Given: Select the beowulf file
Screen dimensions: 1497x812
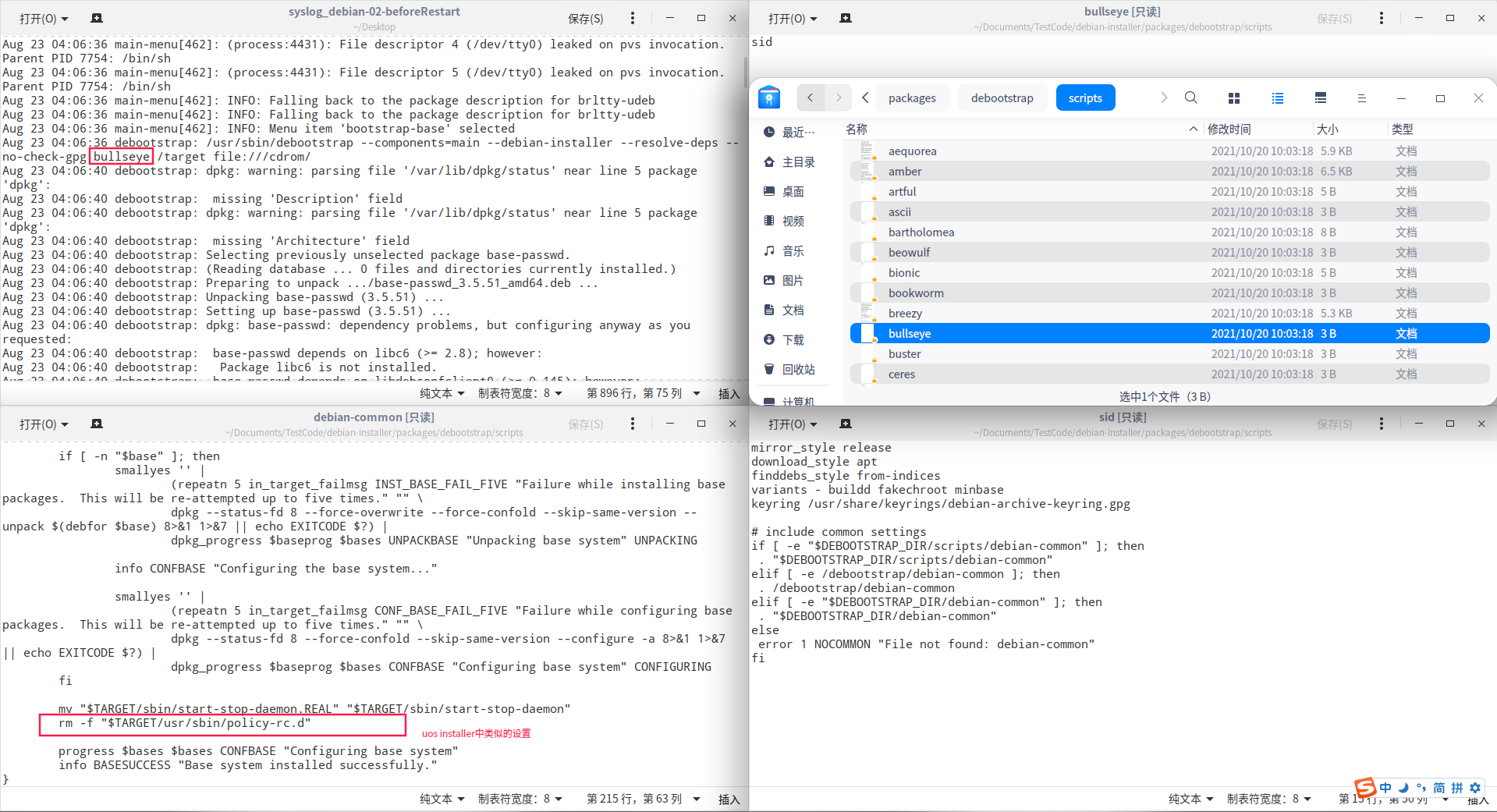Looking at the screenshot, I should (1170, 252).
